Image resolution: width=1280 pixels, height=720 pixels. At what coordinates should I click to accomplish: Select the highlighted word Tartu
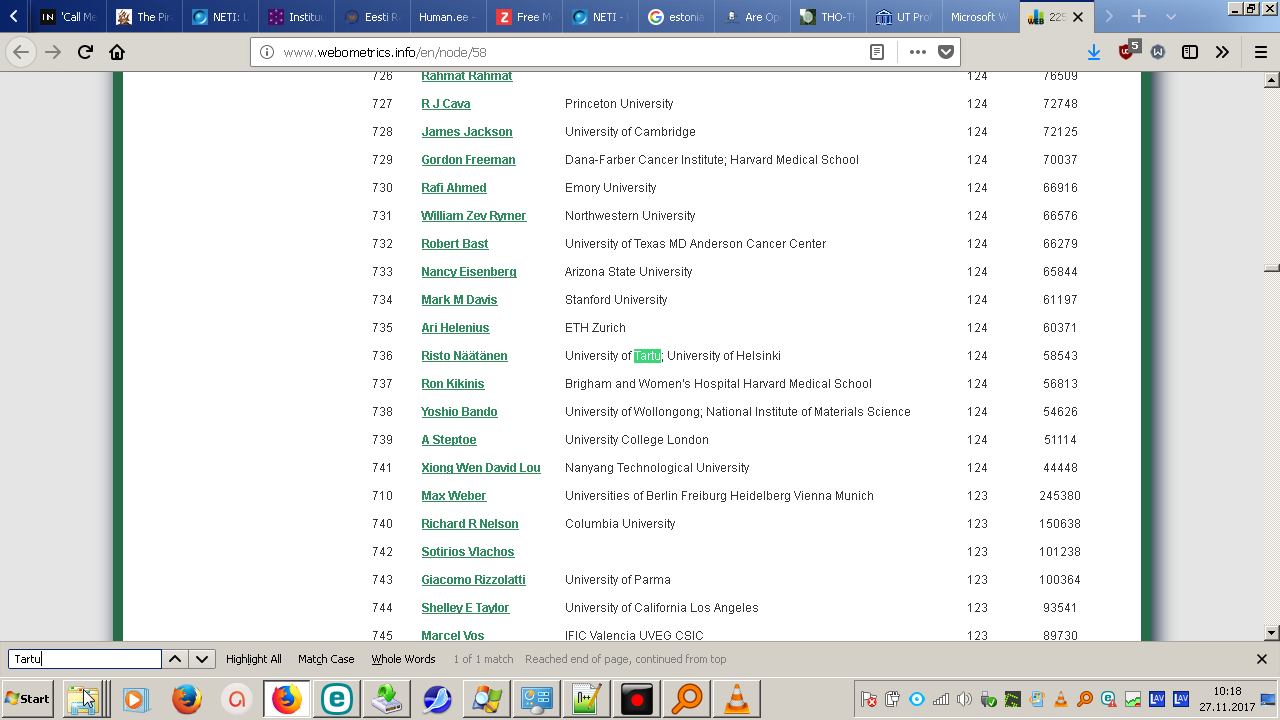648,356
